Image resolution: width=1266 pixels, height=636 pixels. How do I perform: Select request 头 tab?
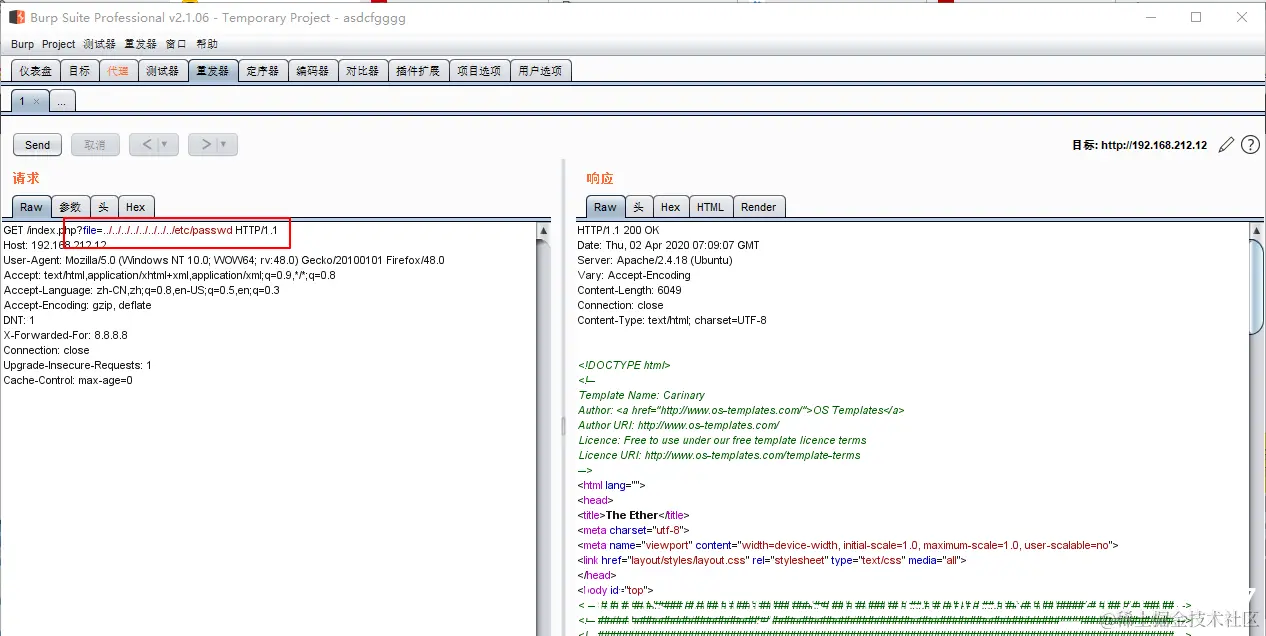[103, 207]
